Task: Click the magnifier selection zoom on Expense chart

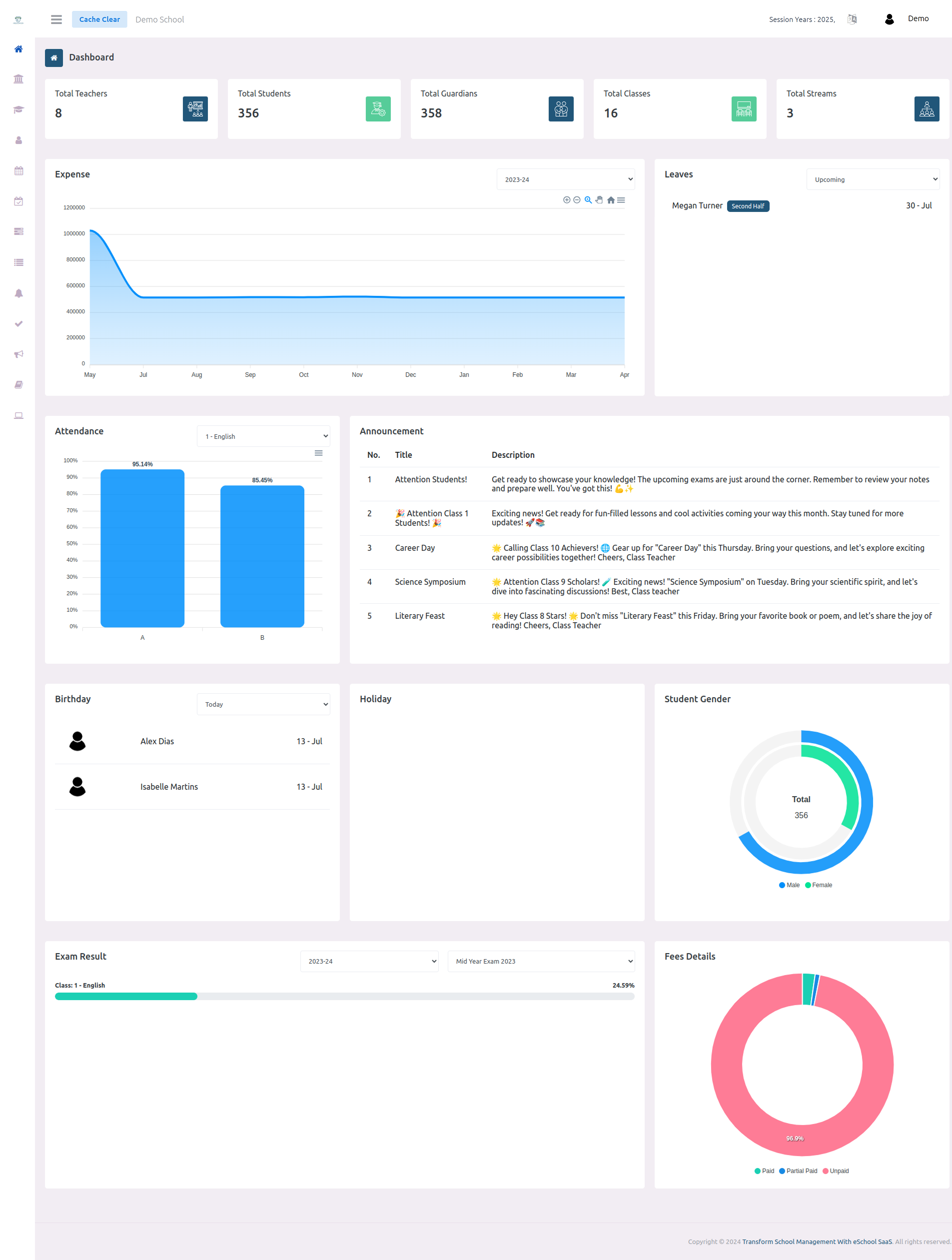Action: [588, 200]
